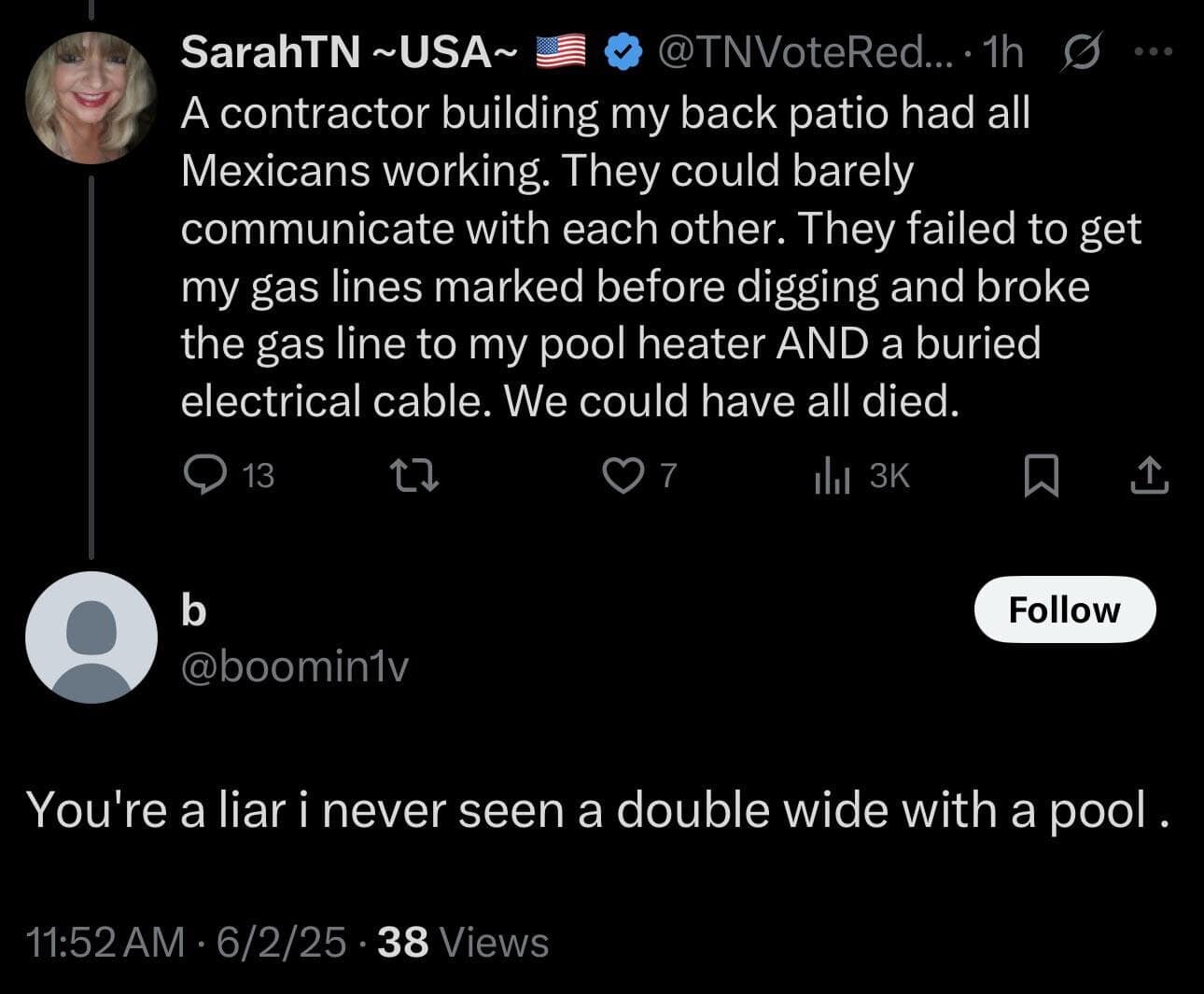Screen dimensions: 1204x994
Task: Click the "You're a liar" reply text
Action: pyautogui.click(x=597, y=809)
